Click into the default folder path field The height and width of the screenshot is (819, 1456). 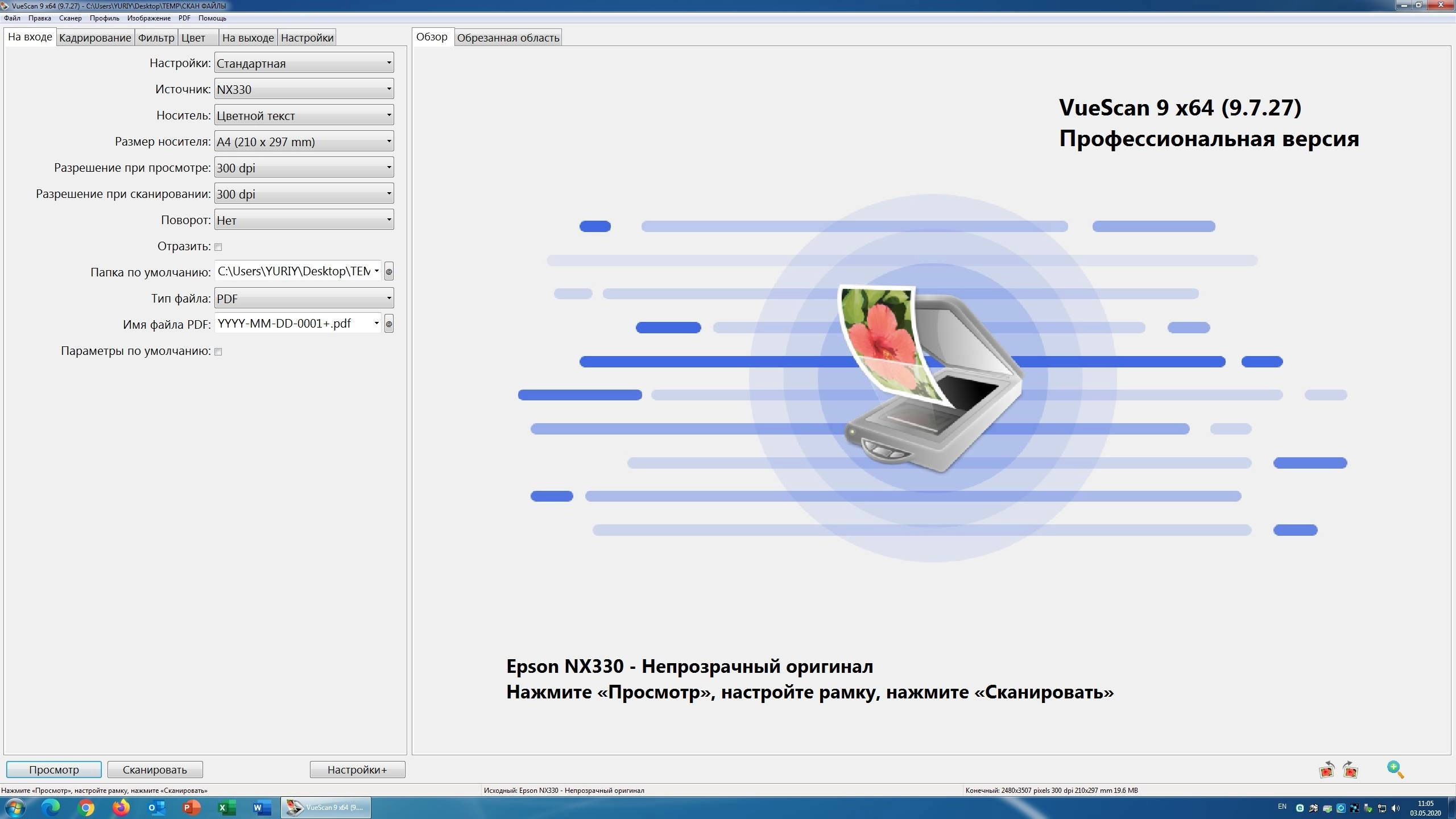293,271
